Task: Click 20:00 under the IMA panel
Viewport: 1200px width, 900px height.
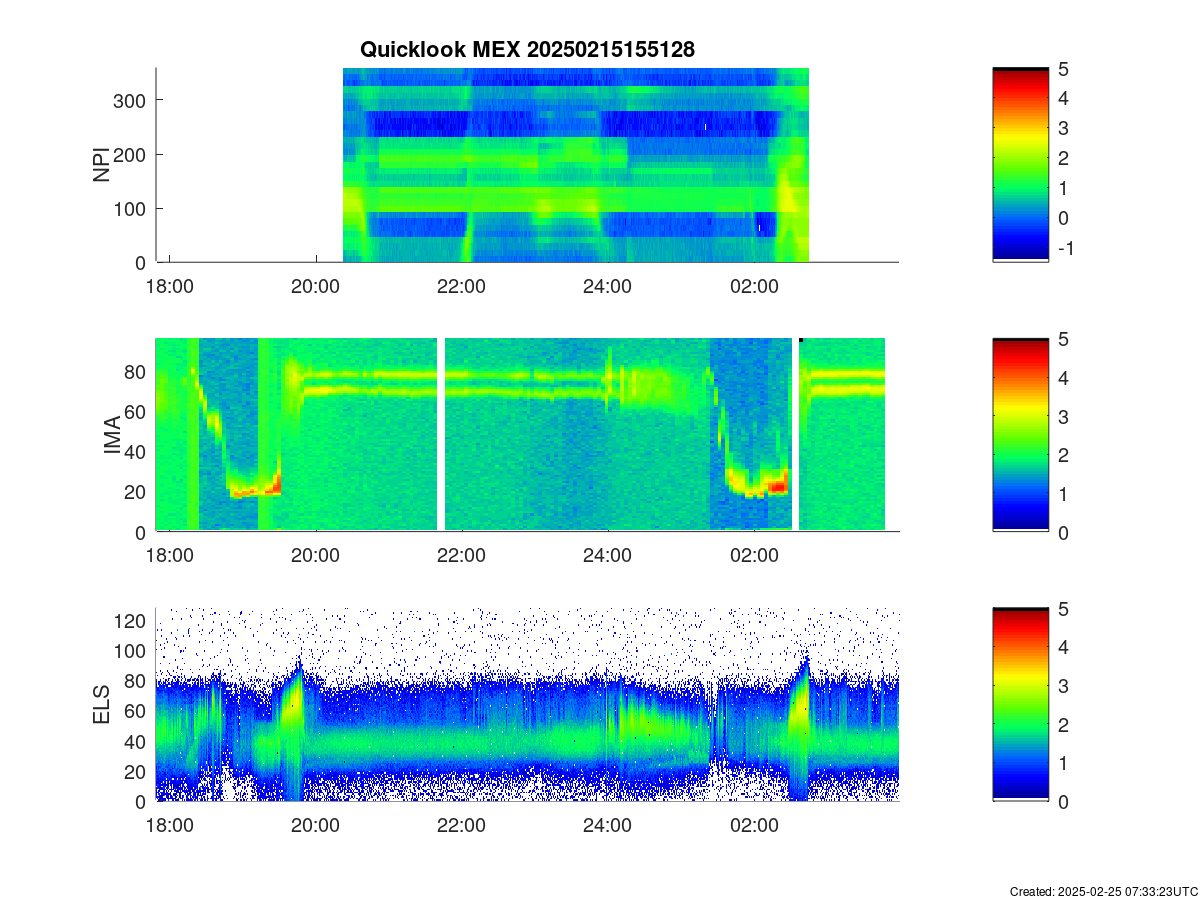Action: [x=316, y=555]
